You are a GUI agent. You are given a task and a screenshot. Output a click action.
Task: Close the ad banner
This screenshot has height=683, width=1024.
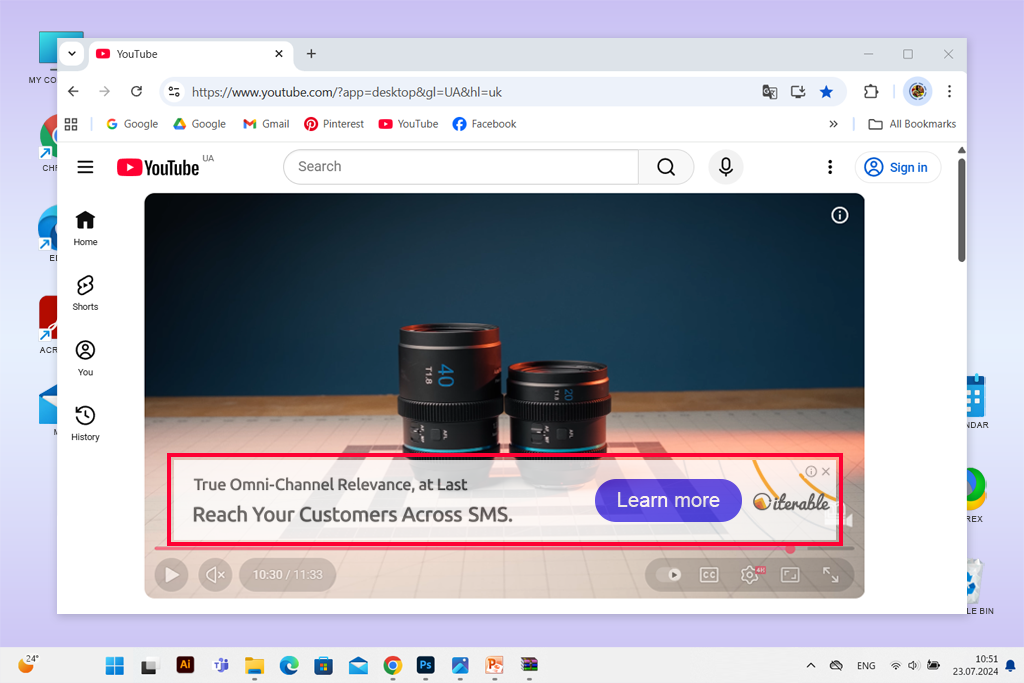826,471
